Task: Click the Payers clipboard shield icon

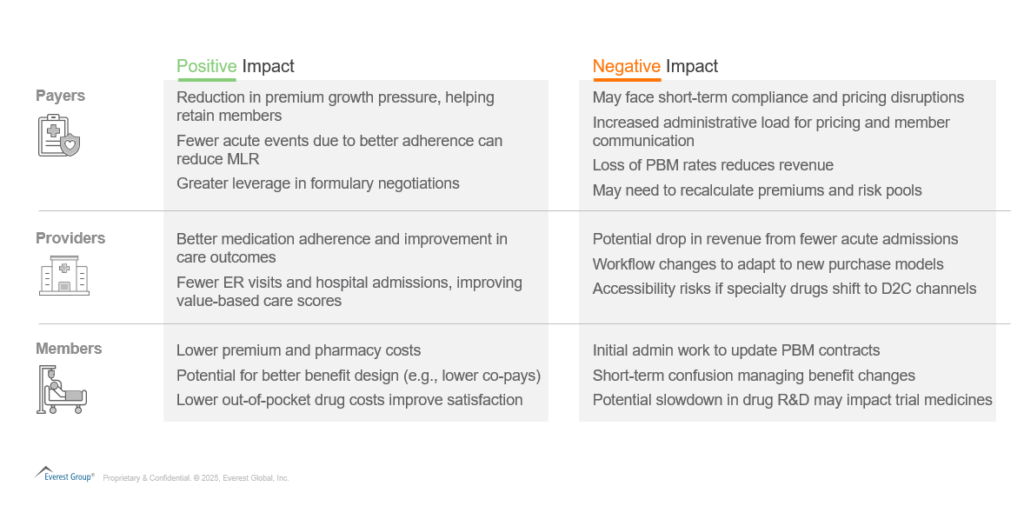Action: pyautogui.click(x=58, y=136)
